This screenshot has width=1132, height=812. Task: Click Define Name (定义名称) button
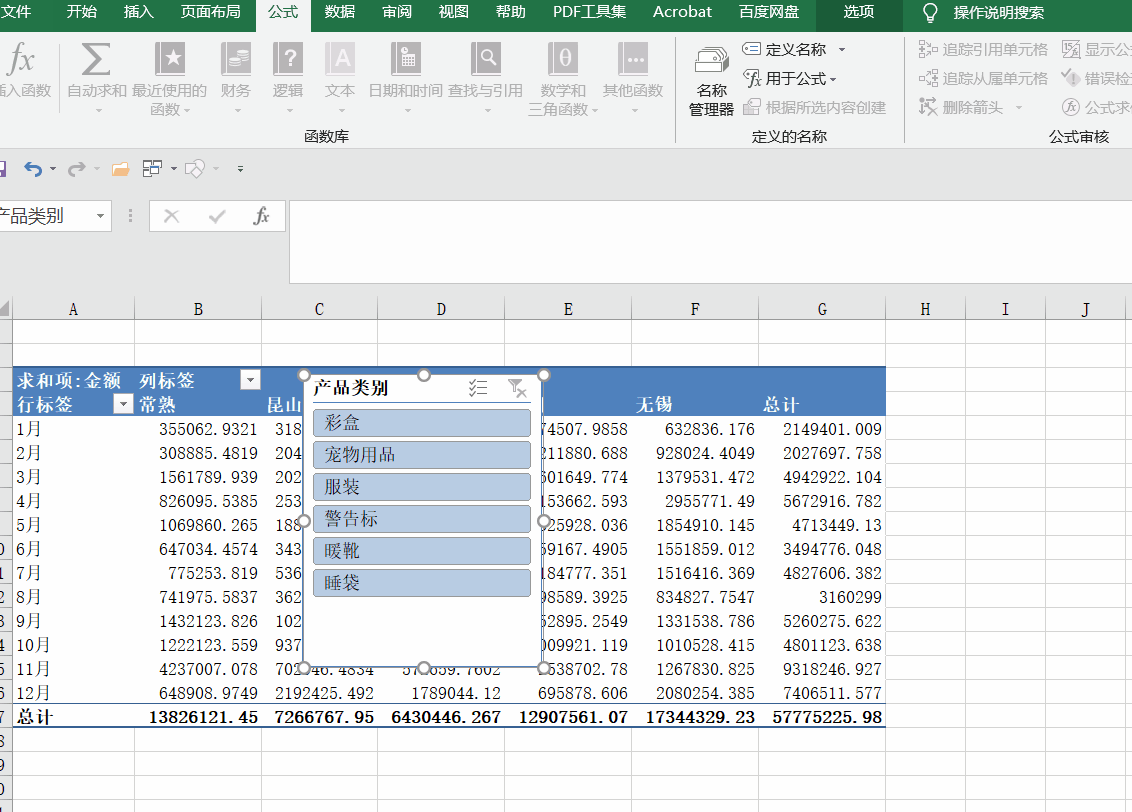[784, 49]
